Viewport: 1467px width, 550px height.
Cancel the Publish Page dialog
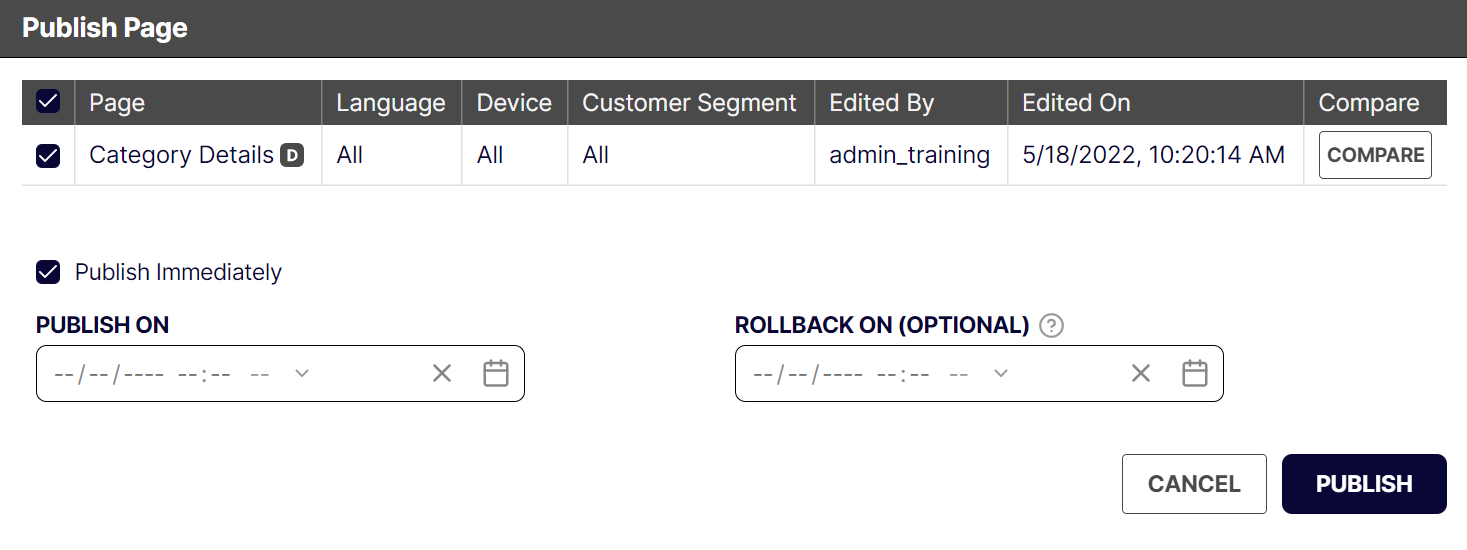[x=1194, y=484]
